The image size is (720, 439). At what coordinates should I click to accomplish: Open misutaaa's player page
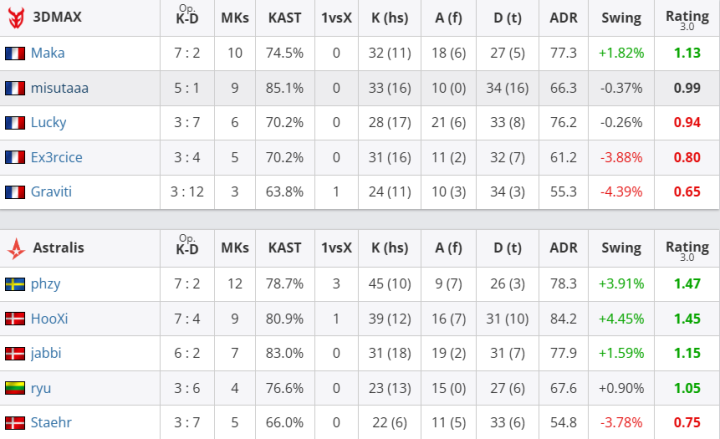tap(60, 88)
